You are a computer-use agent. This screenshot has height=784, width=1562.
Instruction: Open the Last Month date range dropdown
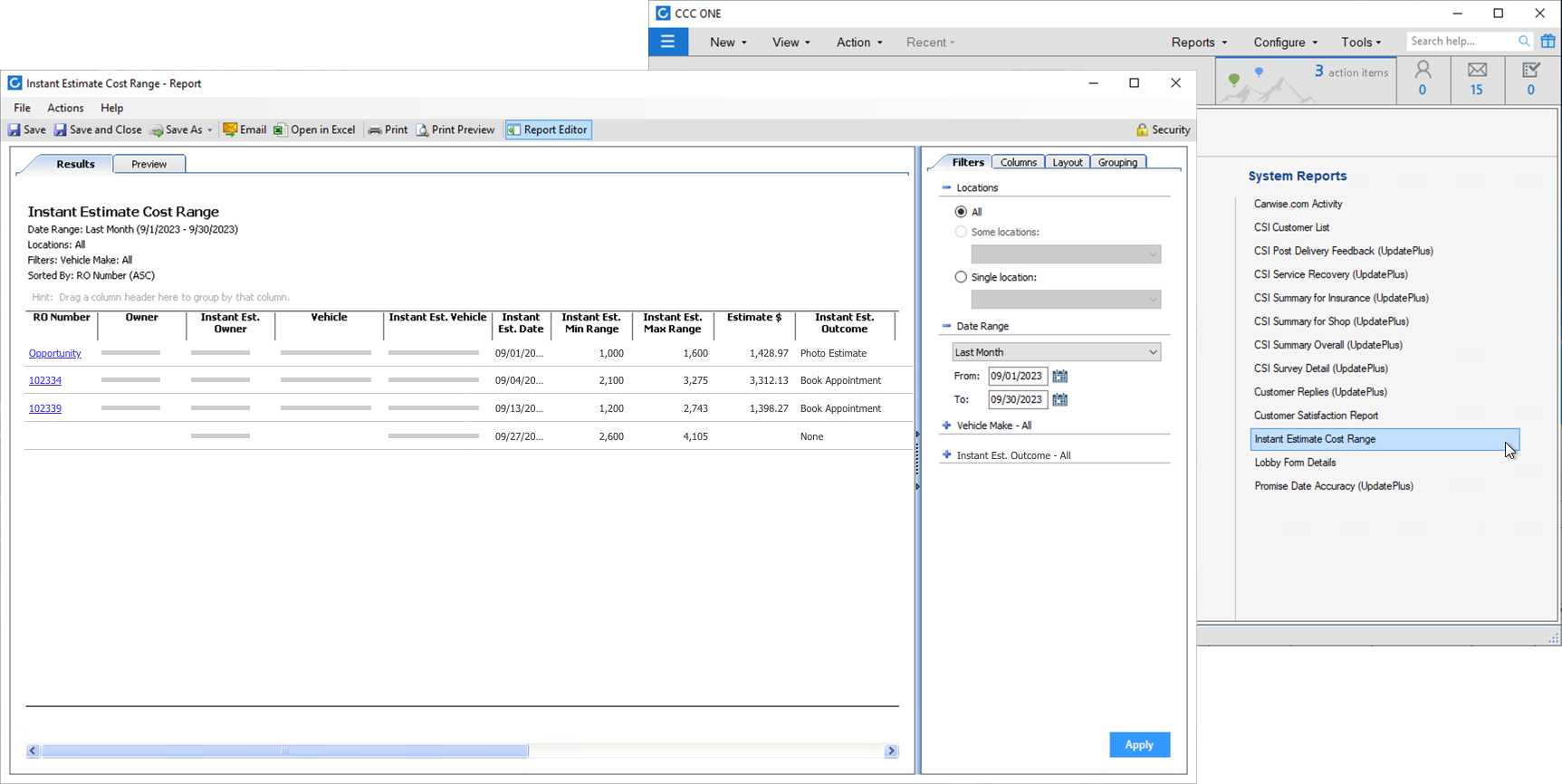1056,352
